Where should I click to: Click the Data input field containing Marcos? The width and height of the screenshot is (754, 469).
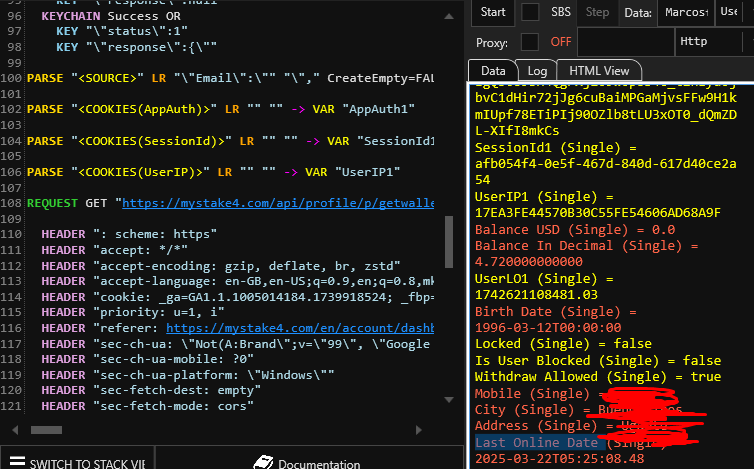pyautogui.click(x=686, y=12)
